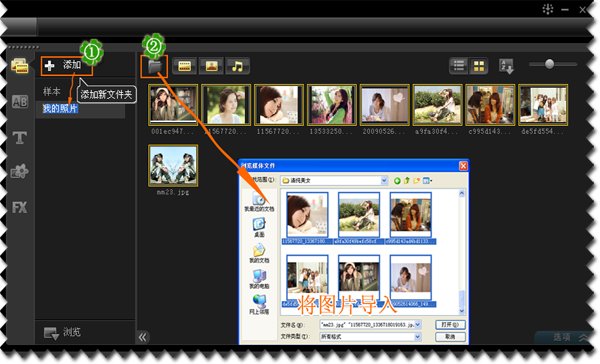The width and height of the screenshot is (600, 364).
Task: Open the 我的电脑 computer shortcut
Action: pyautogui.click(x=259, y=279)
